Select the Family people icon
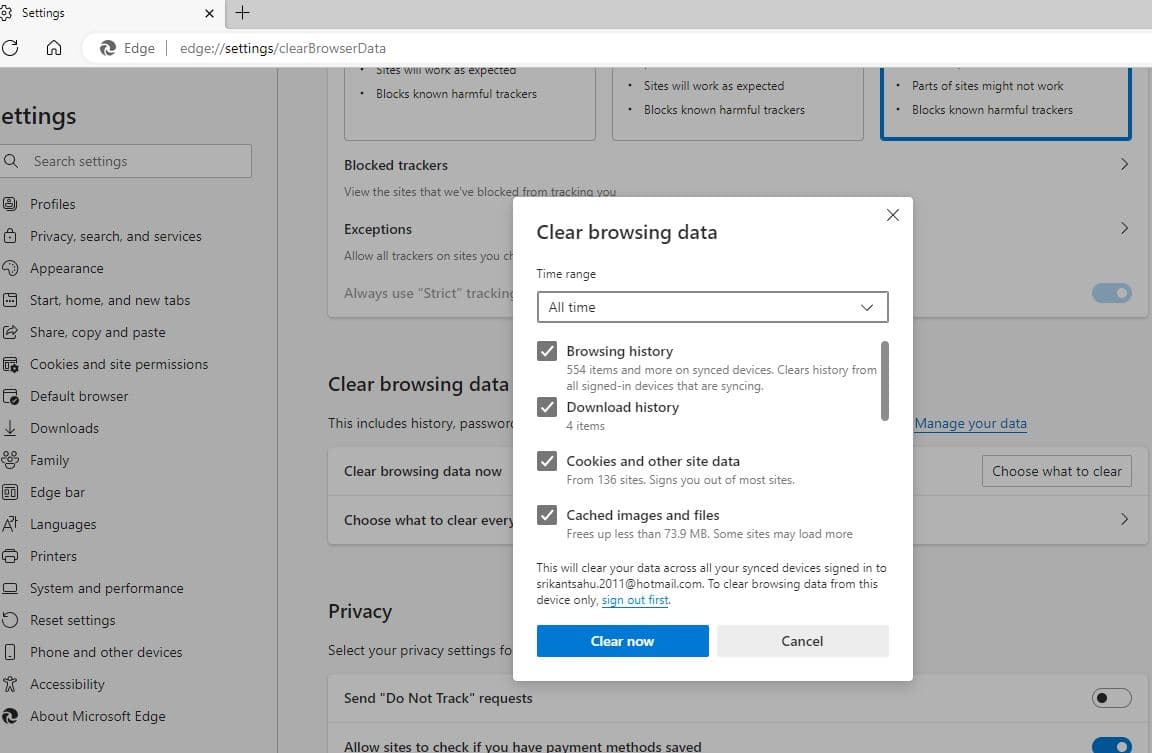This screenshot has width=1152, height=753. point(9,460)
